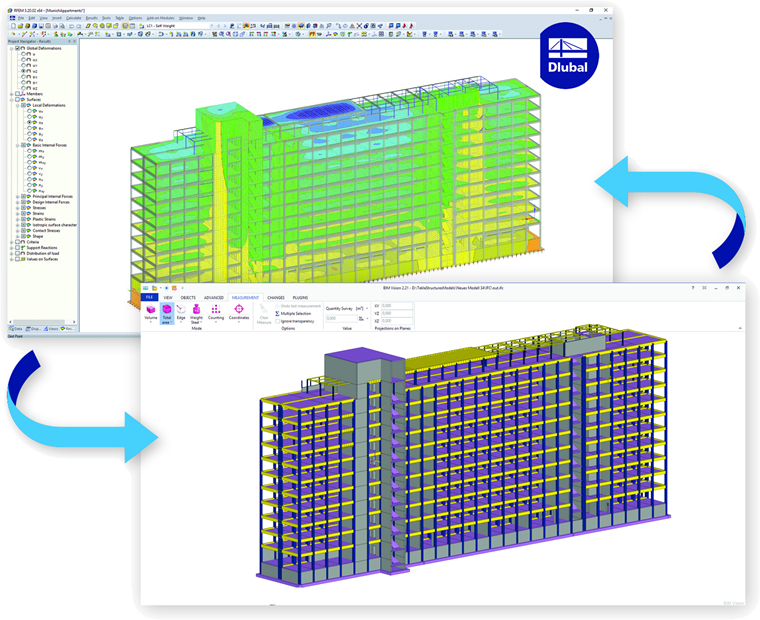Close the Project Navigator panel
760x620 pixels.
[x=74, y=42]
